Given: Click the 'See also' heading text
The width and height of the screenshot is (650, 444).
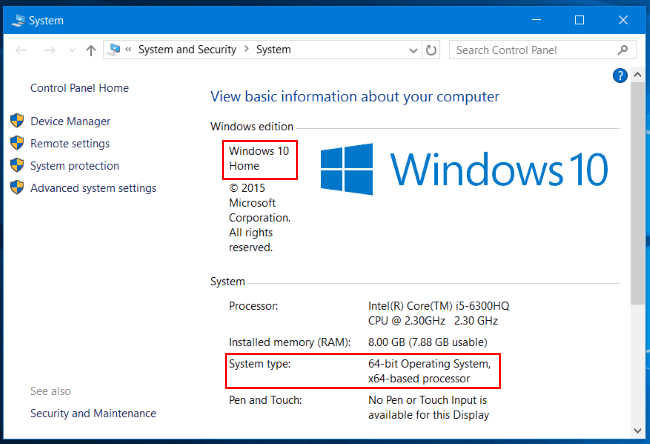Looking at the screenshot, I should [x=51, y=391].
